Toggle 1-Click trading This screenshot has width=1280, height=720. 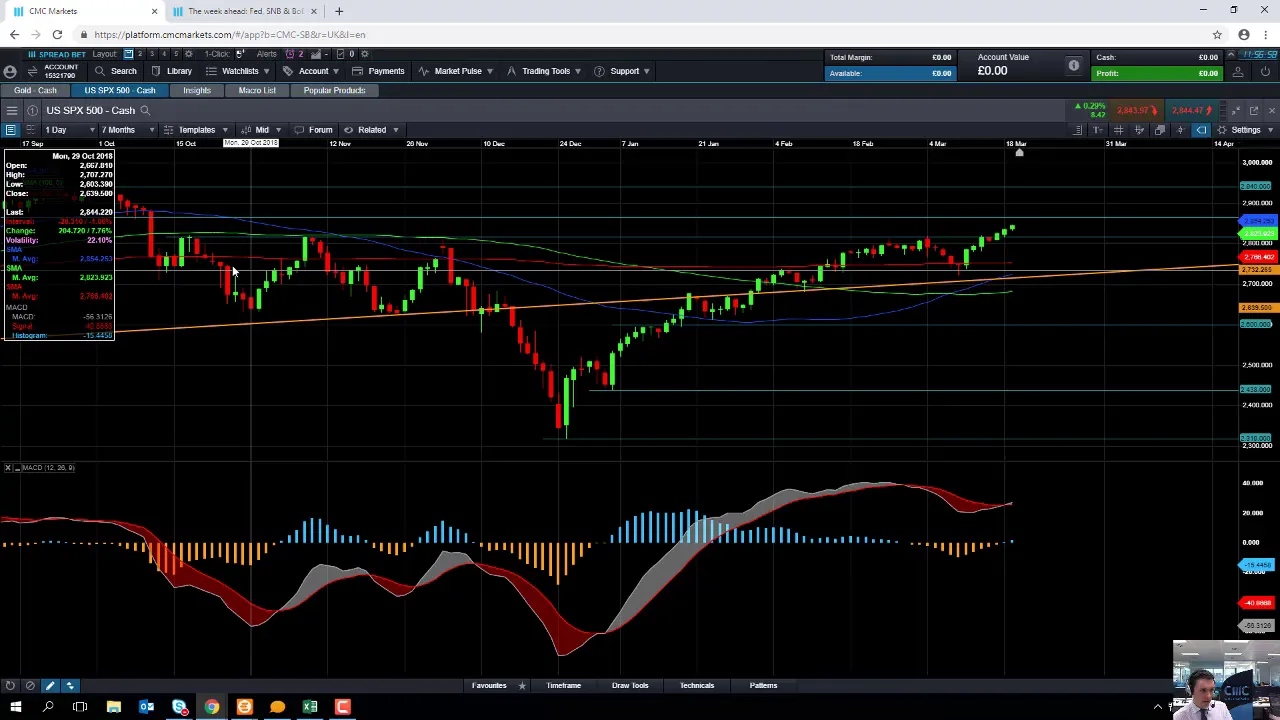240,54
